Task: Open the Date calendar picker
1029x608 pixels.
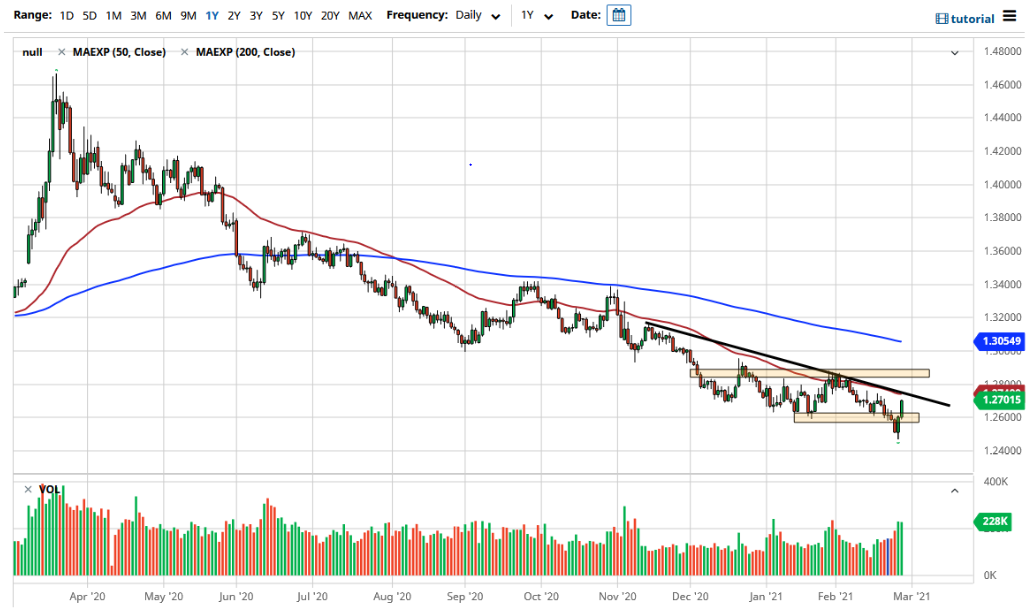Action: point(619,15)
